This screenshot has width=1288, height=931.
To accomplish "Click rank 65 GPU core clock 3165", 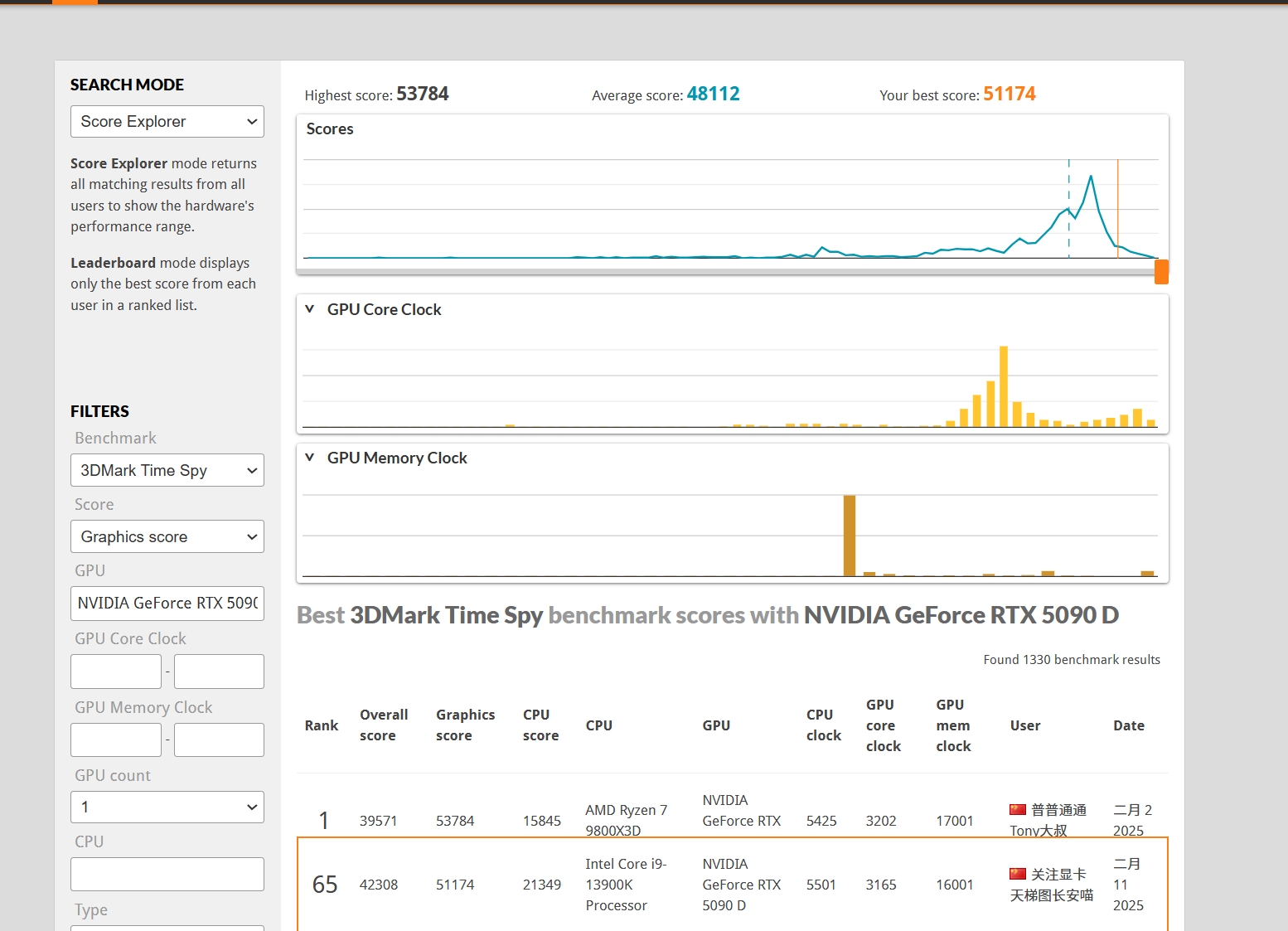I will pyautogui.click(x=881, y=885).
